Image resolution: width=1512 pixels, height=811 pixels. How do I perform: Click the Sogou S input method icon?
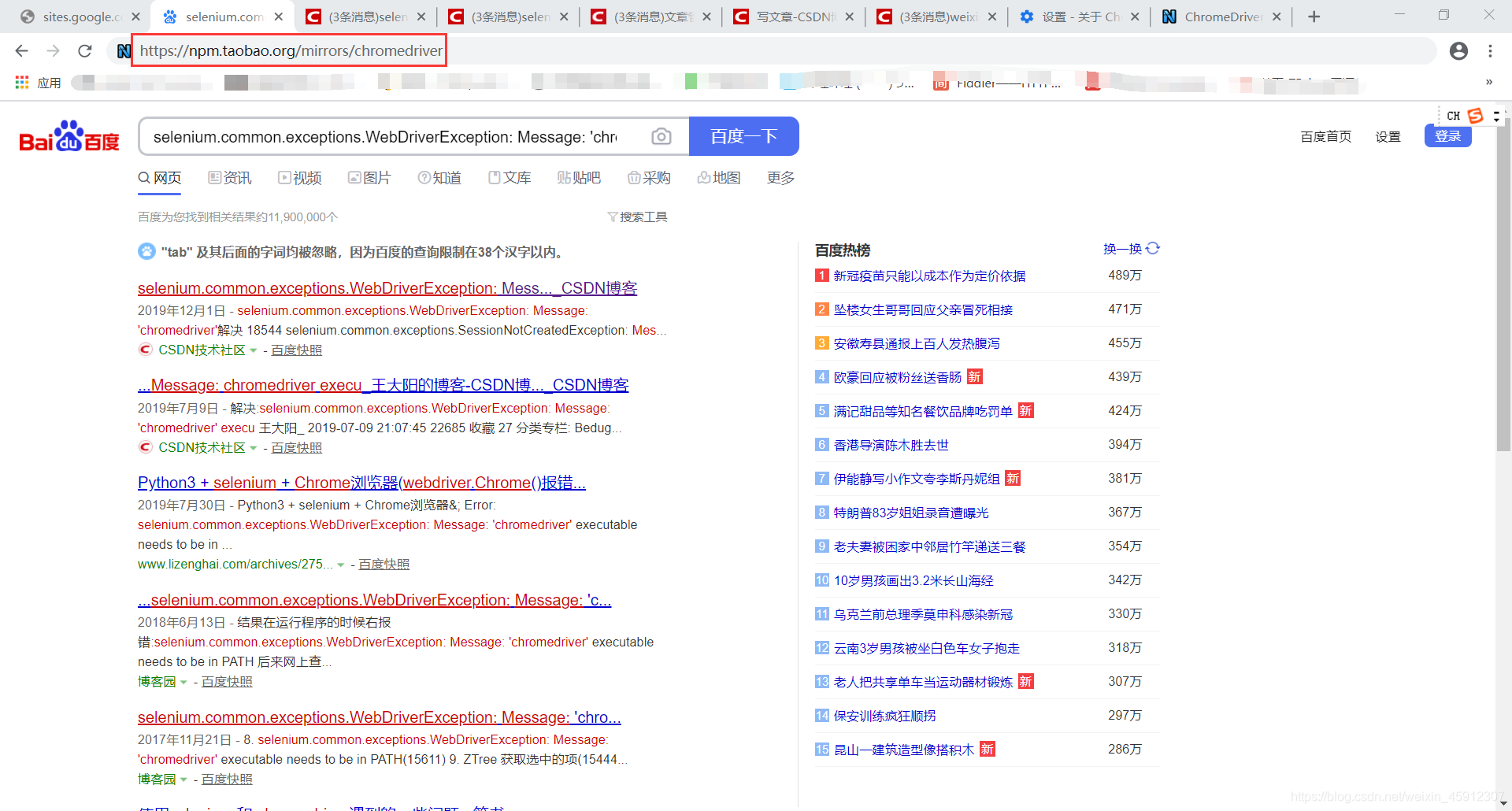(1475, 116)
